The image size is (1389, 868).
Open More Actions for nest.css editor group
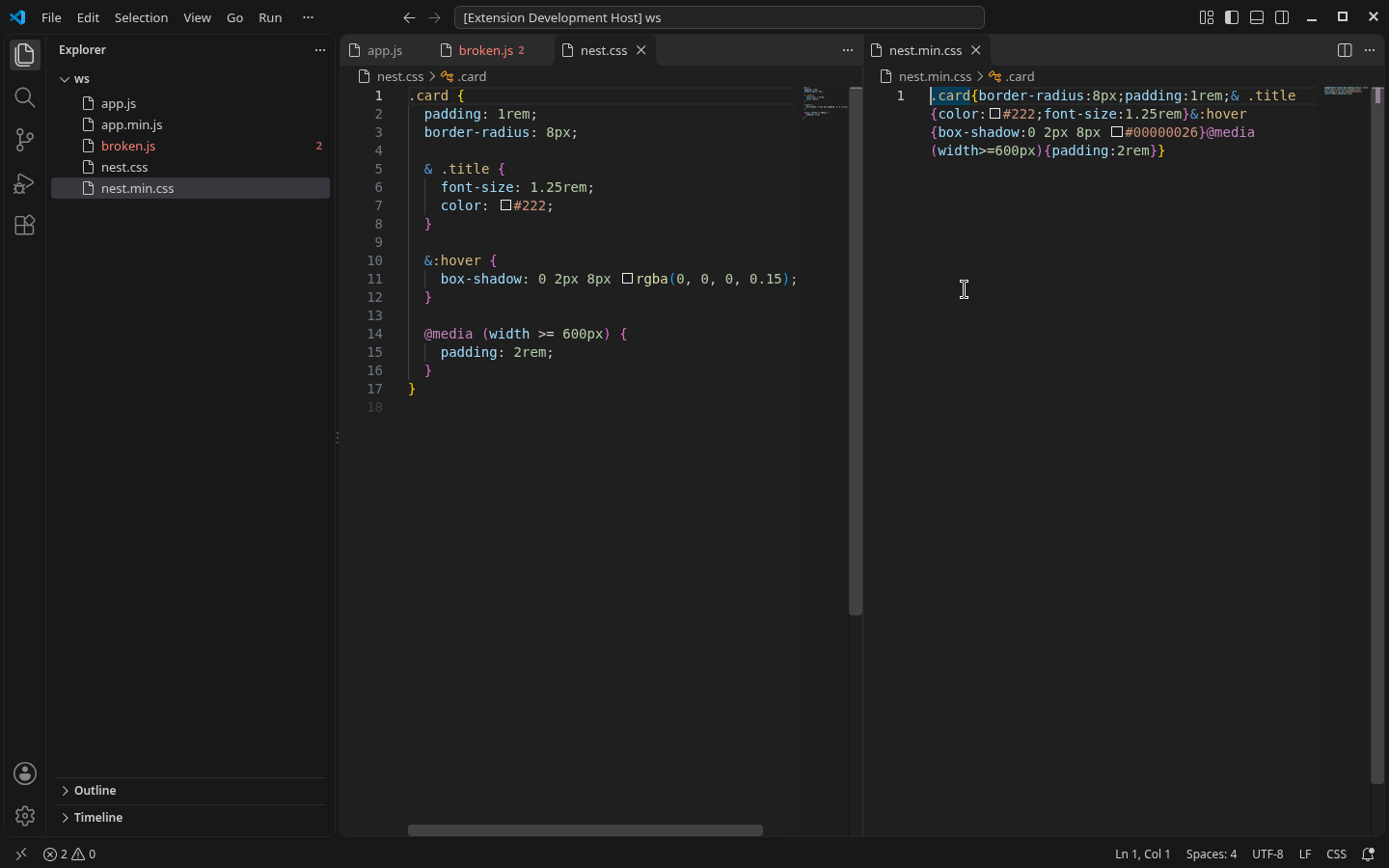[848, 50]
